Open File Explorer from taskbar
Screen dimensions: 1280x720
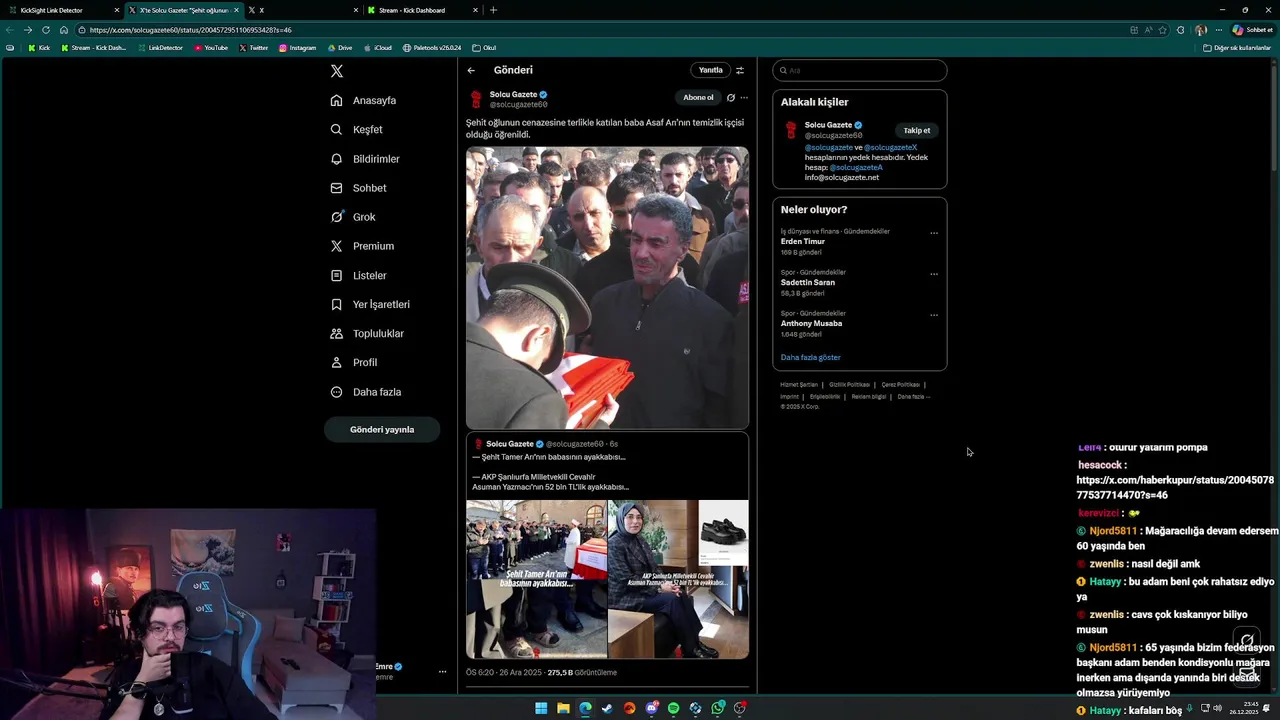(x=563, y=708)
